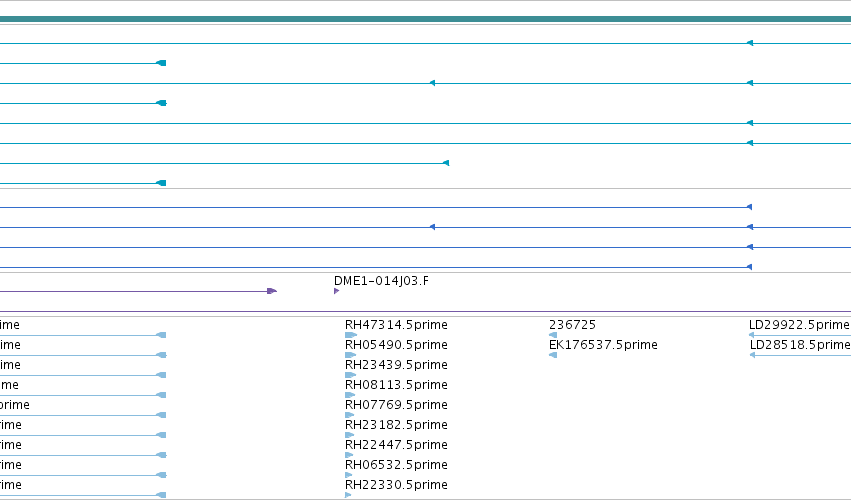Select the left-pointing glyph under 236725
Viewport: 851px width, 500px height.
pos(553,335)
